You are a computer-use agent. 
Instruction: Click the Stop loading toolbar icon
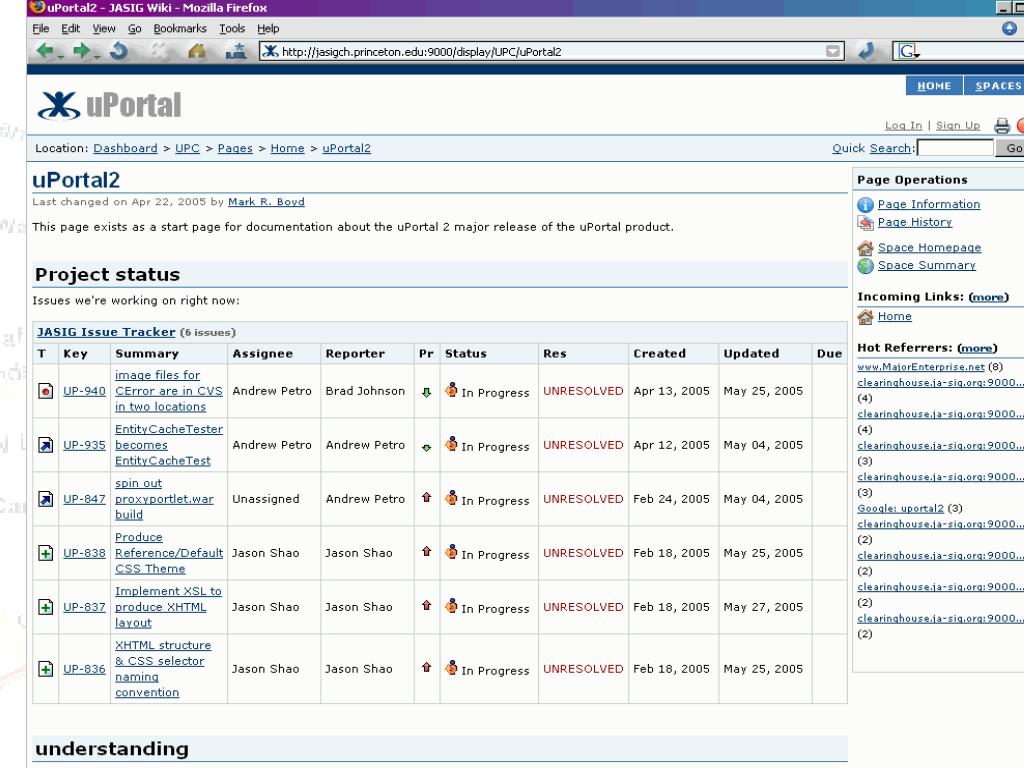click(158, 51)
